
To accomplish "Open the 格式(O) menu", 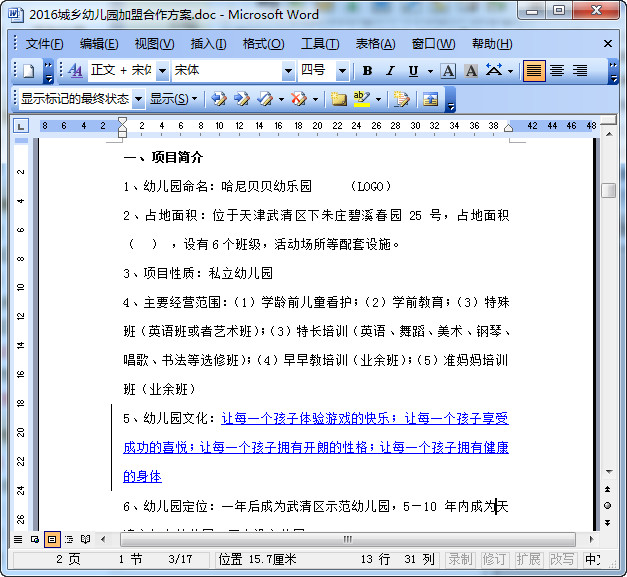I will pyautogui.click(x=264, y=44).
